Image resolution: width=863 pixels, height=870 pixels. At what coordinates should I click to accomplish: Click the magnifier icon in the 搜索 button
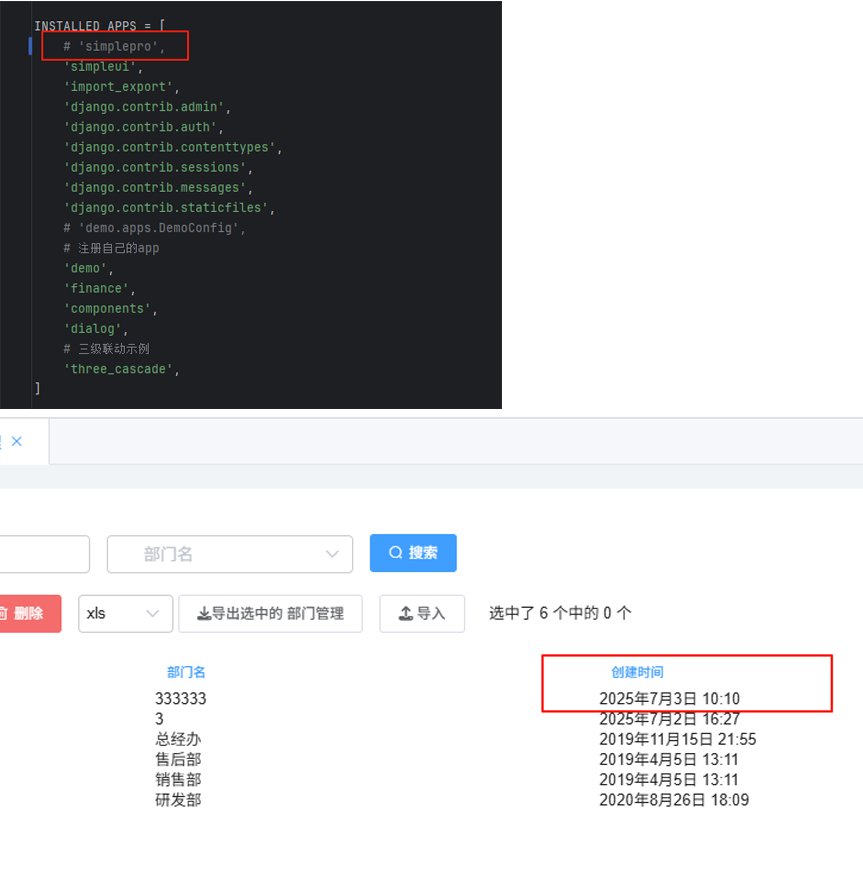[x=395, y=553]
